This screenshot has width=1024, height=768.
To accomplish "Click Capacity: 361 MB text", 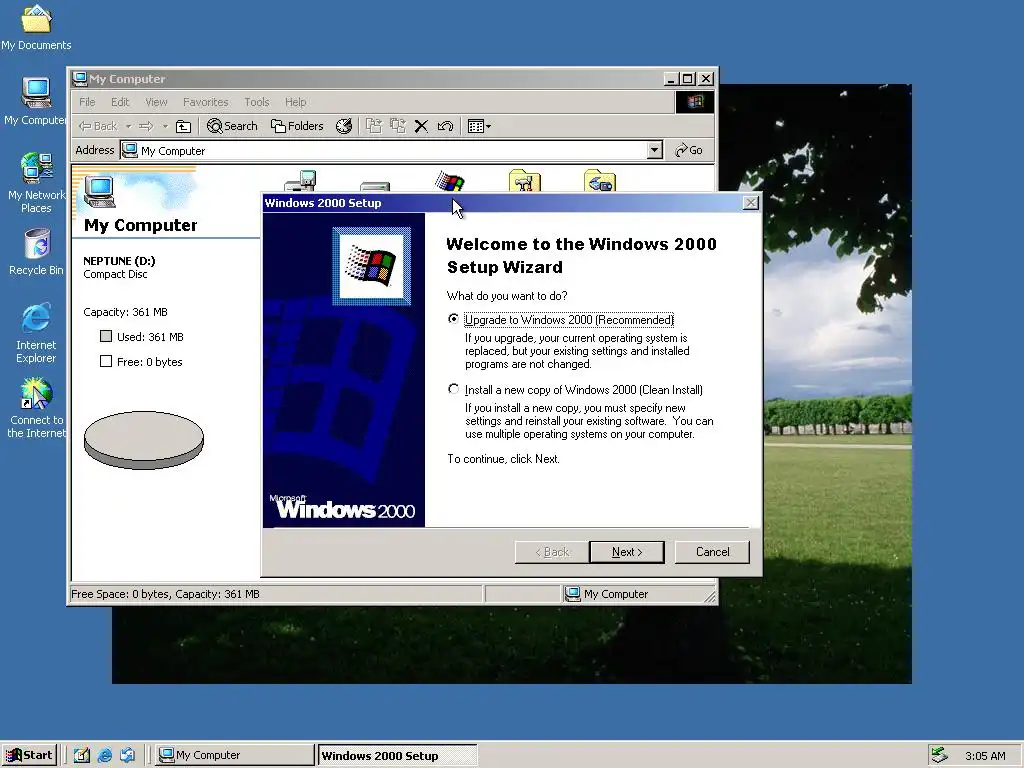I will 125,312.
